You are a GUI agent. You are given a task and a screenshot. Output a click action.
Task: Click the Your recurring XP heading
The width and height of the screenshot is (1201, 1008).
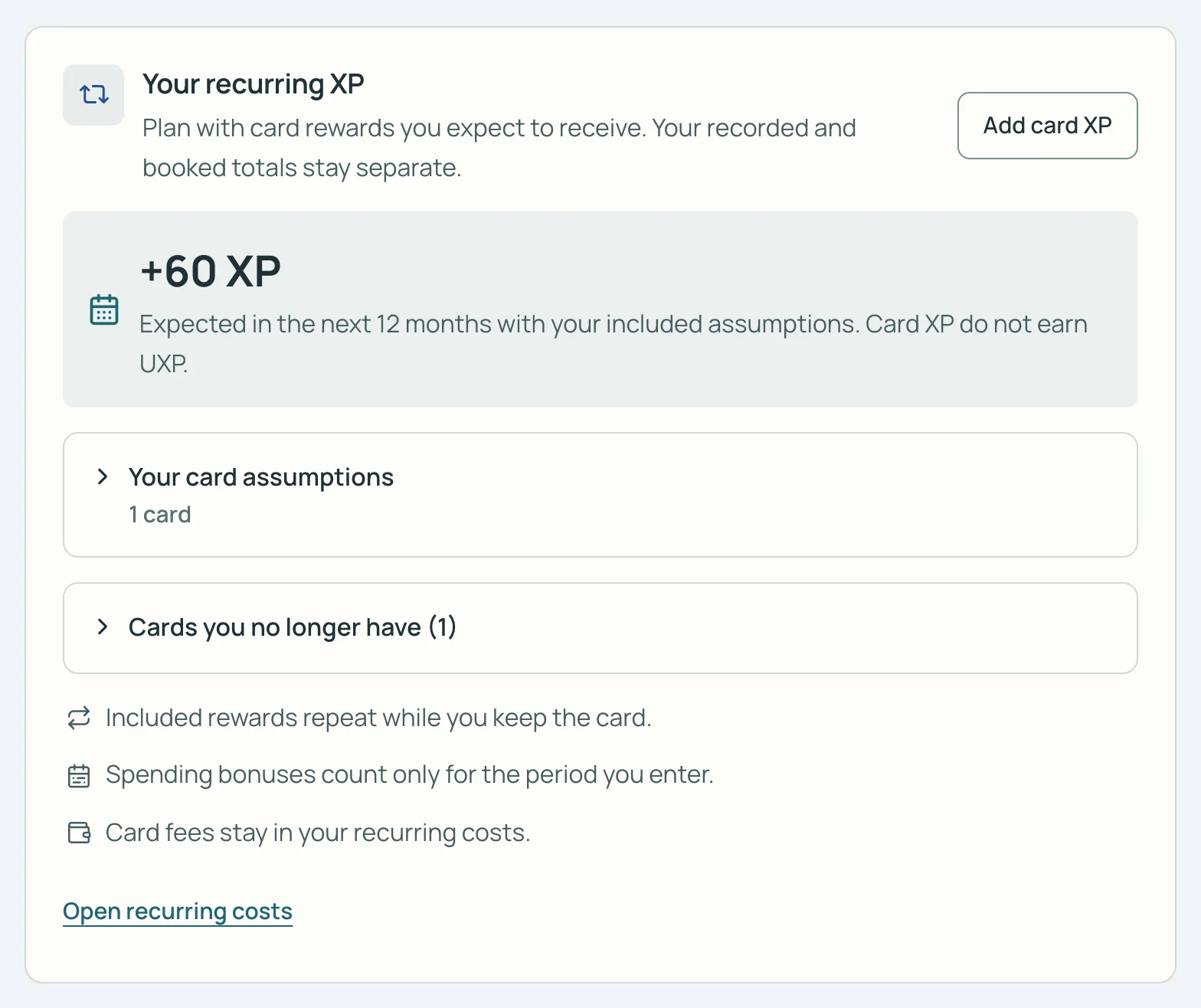coord(254,84)
